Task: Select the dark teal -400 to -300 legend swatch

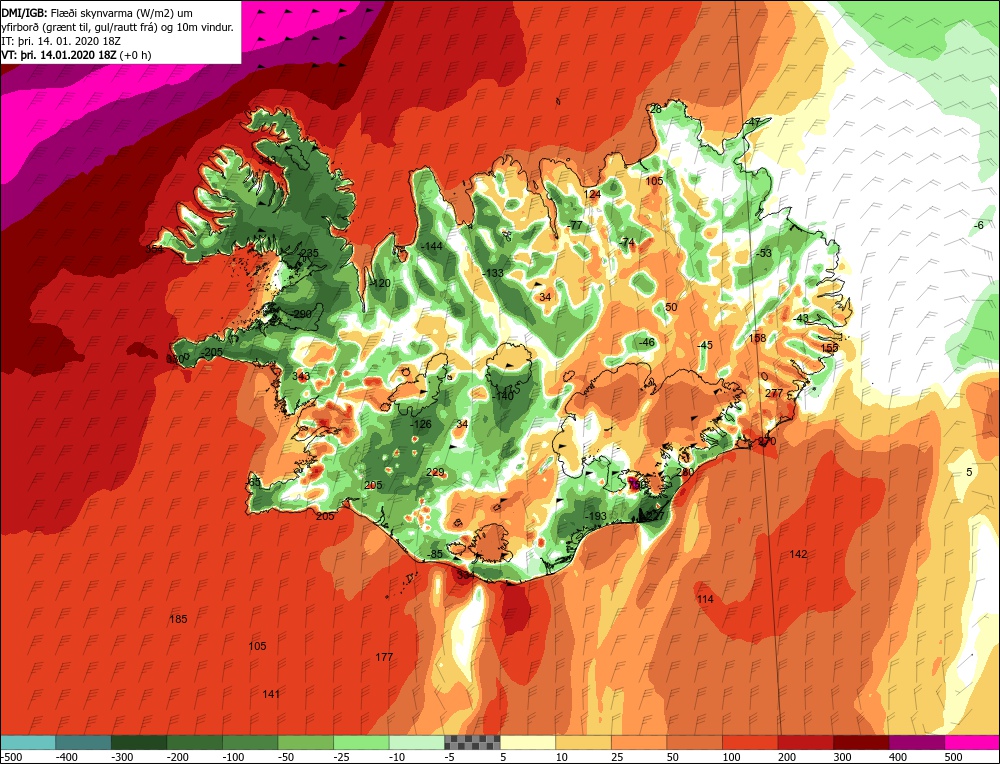Action: 83,742
